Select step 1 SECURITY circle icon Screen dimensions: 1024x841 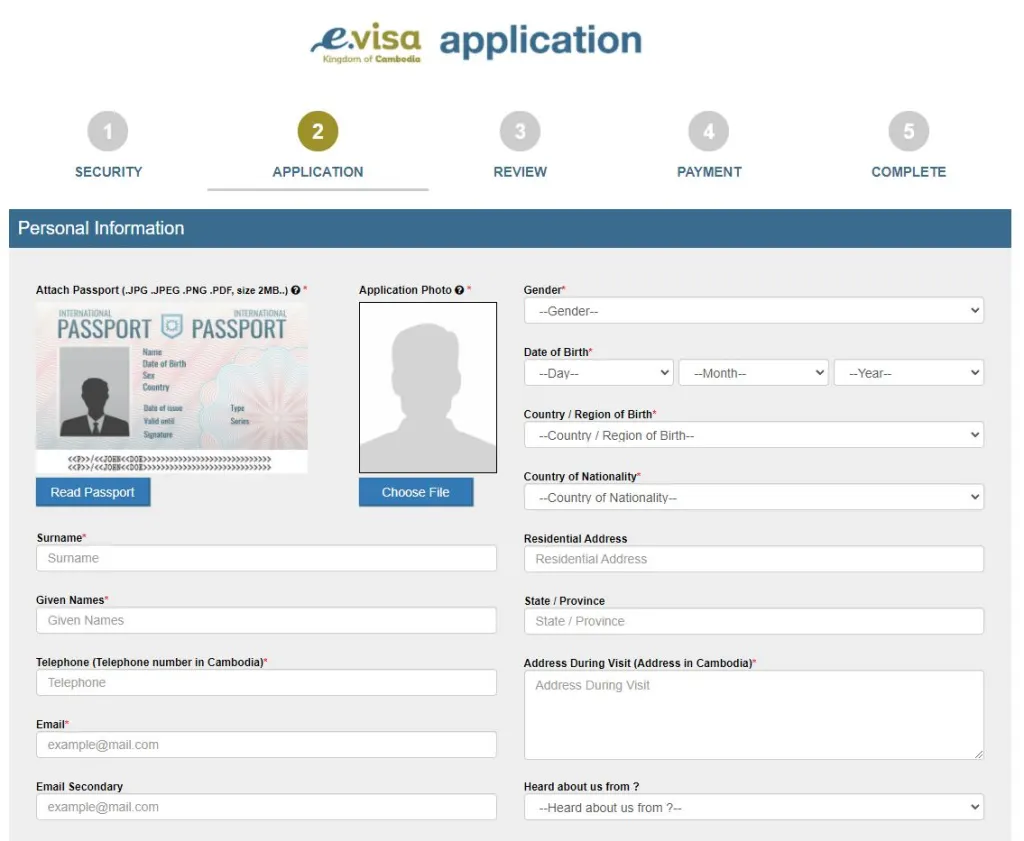108,131
